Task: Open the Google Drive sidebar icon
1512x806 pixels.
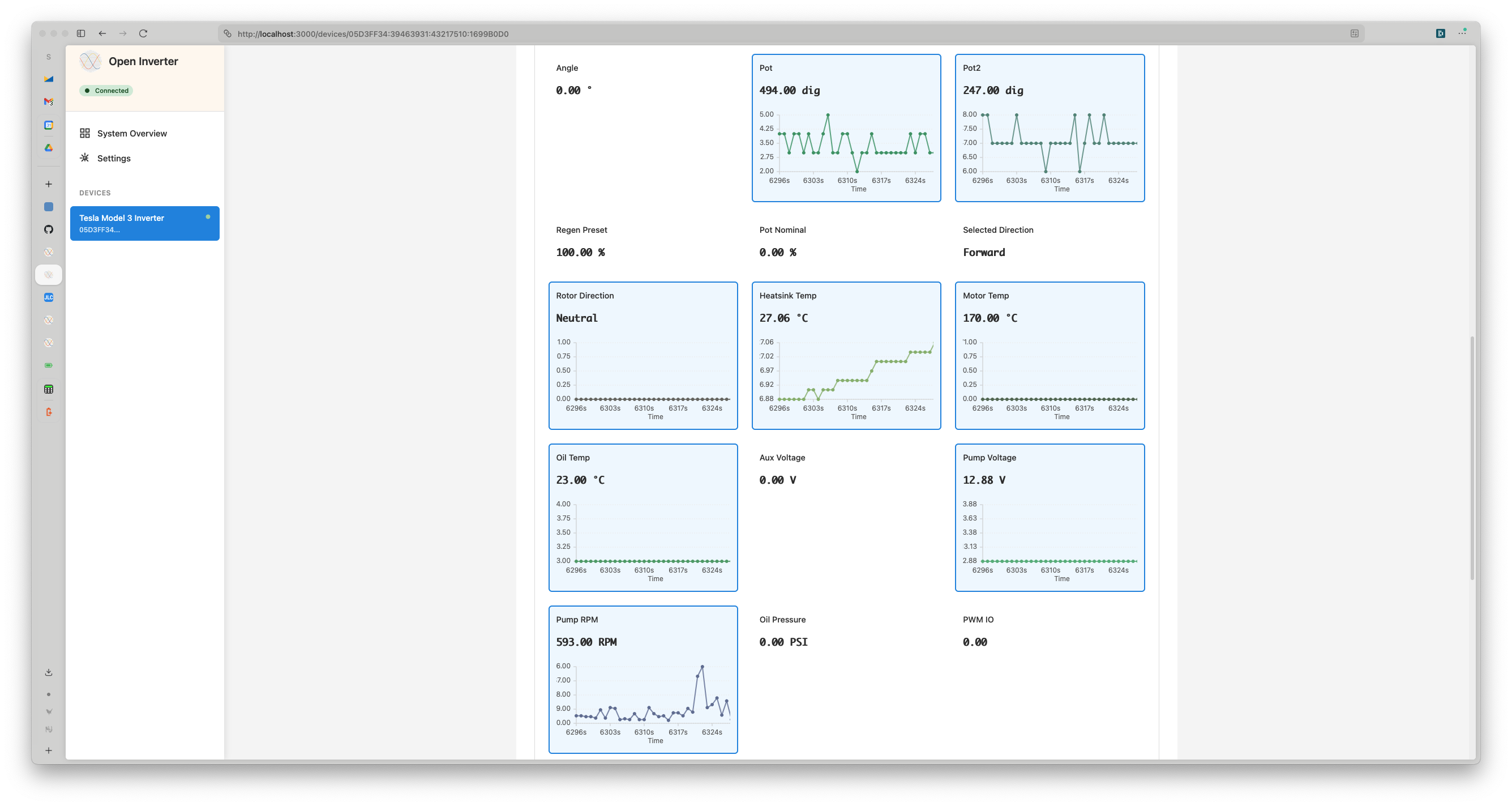Action: (x=49, y=148)
